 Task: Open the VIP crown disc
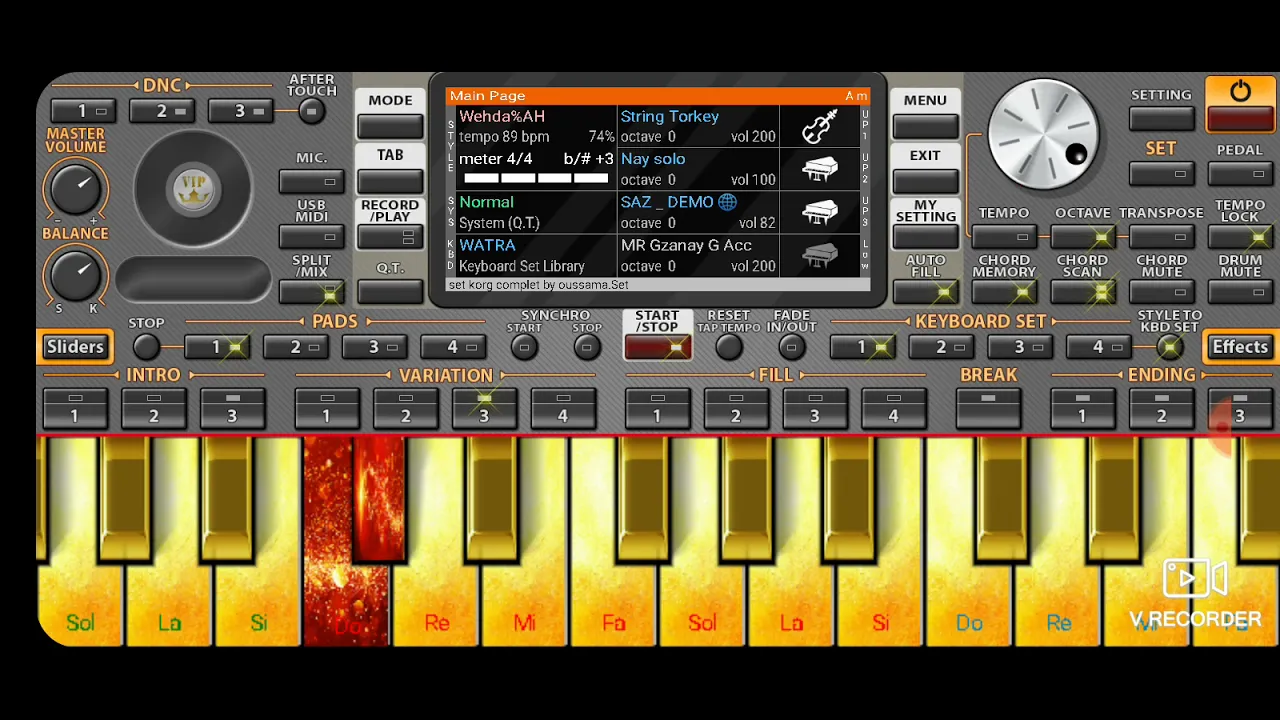192,189
